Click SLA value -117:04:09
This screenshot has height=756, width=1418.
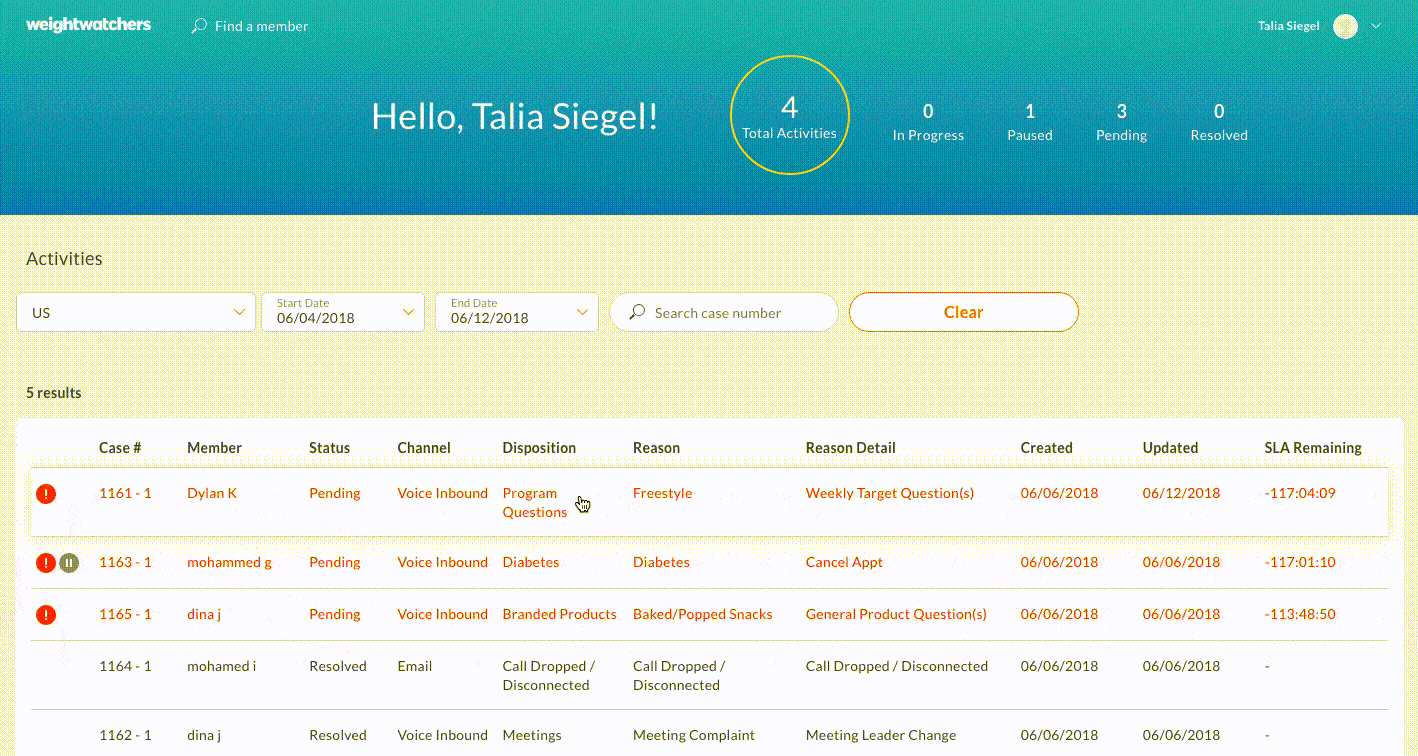1300,493
